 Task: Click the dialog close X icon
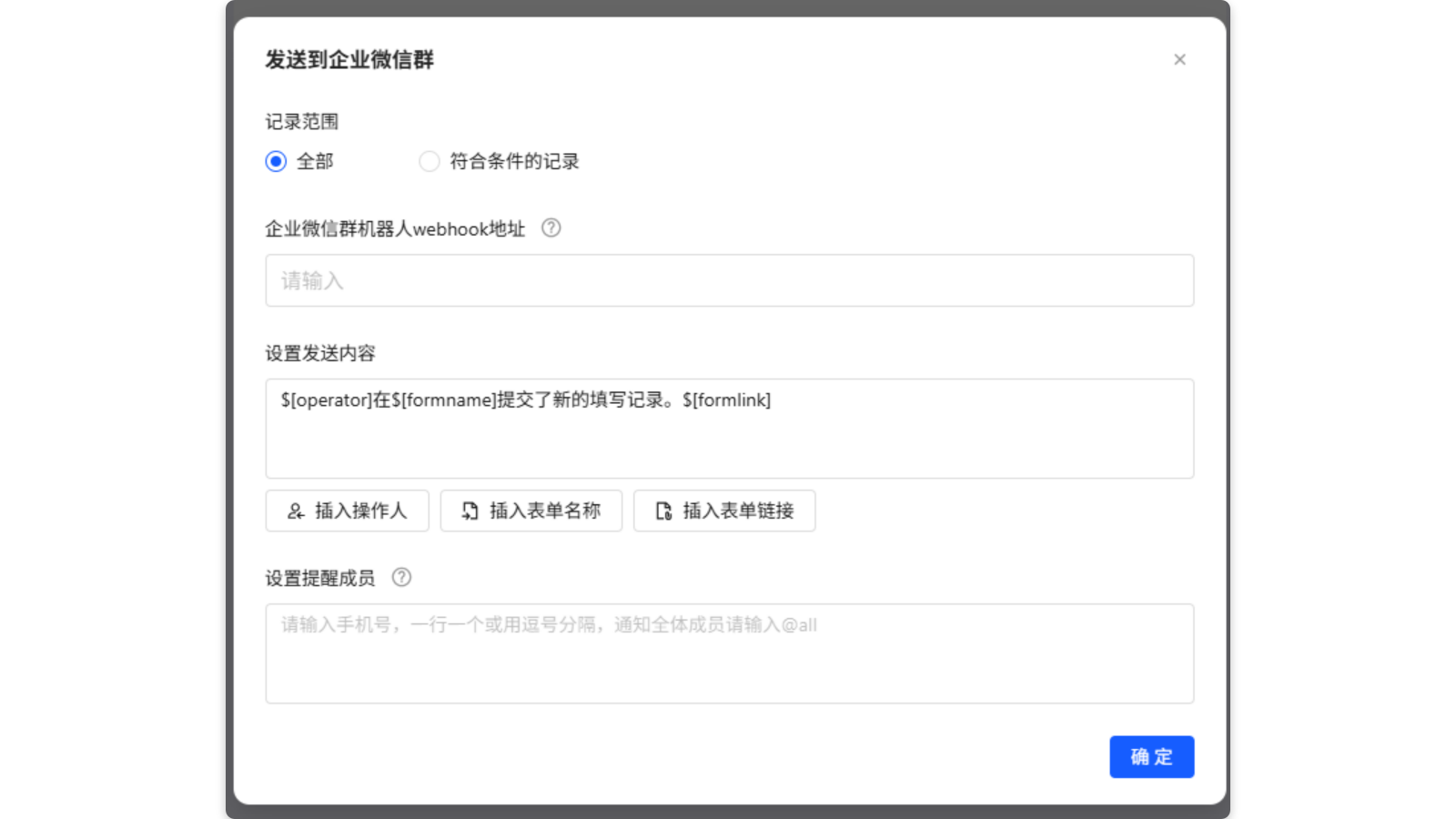1179,59
